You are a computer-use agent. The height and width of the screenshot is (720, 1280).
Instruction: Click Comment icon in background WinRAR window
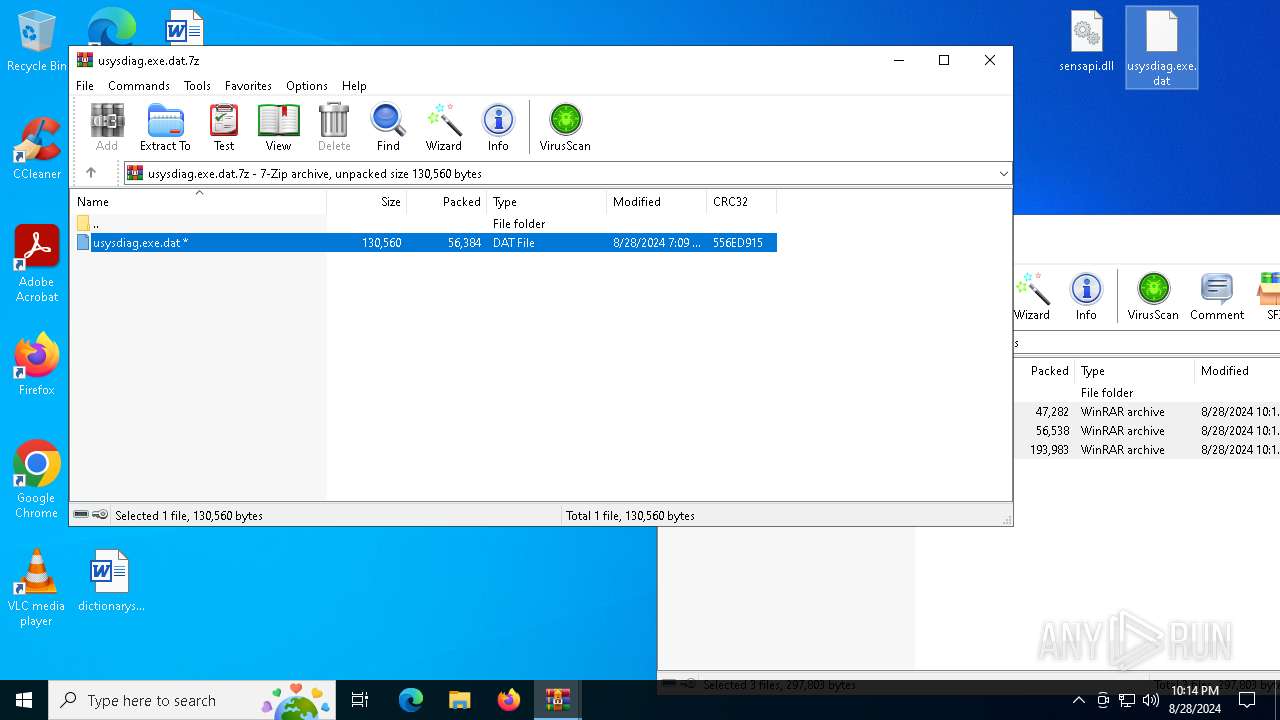coord(1217,297)
